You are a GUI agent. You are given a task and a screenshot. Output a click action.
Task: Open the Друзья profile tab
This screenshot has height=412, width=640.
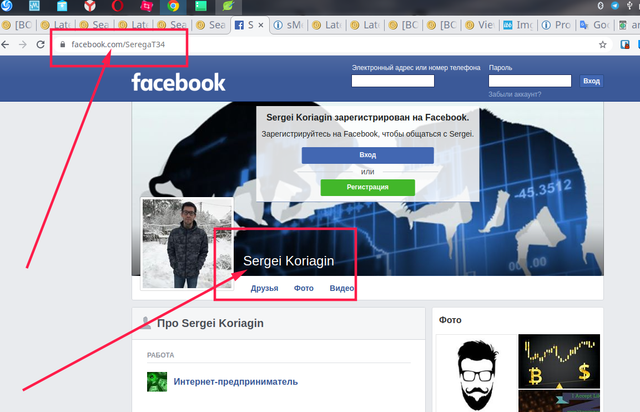(x=264, y=288)
